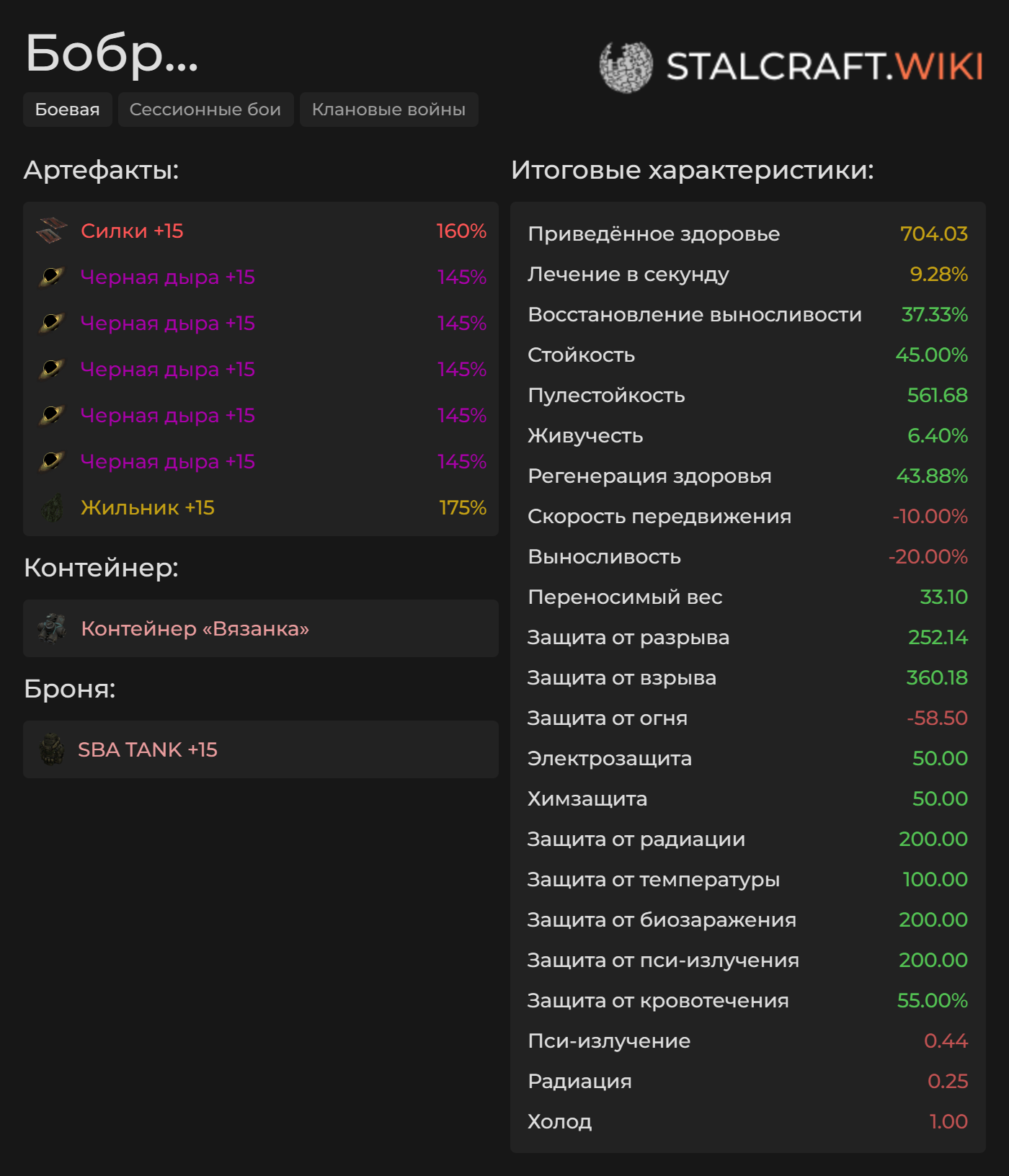Switch to the Боевая tab
The image size is (1009, 1176).
click(x=67, y=110)
